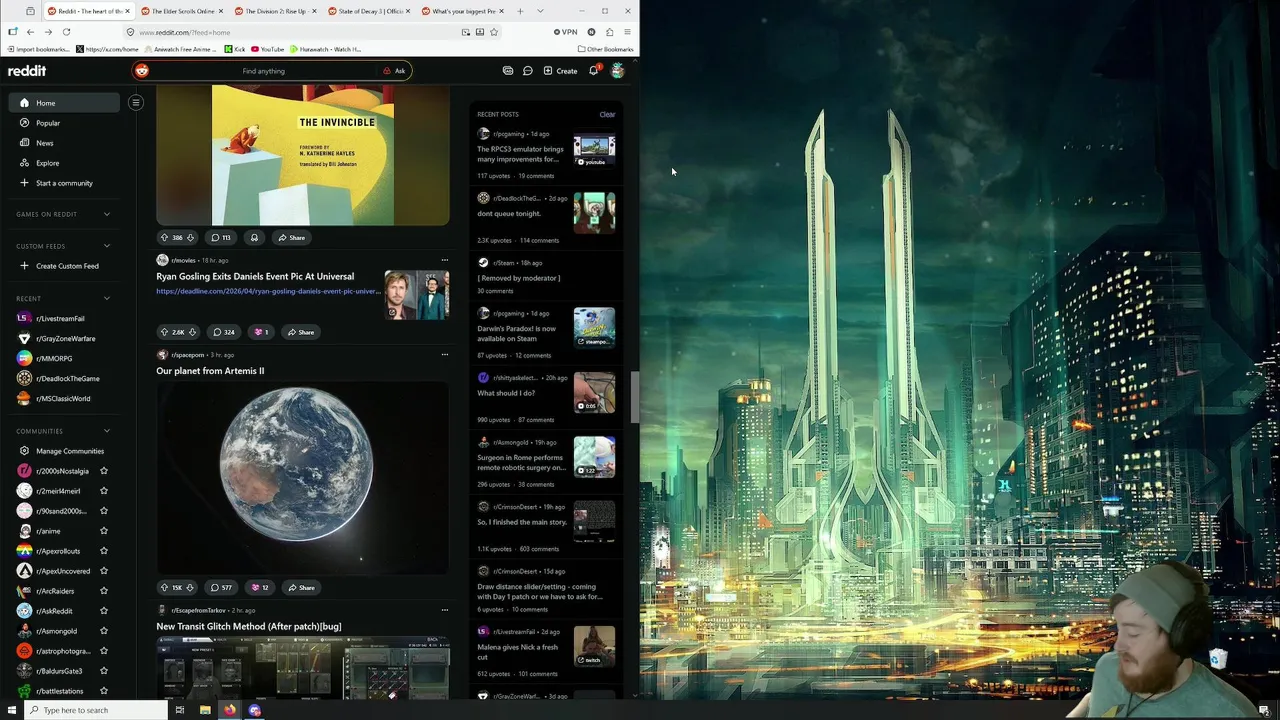This screenshot has width=1280, height=720.
Task: Go back with the browser back arrow
Action: coord(30,32)
